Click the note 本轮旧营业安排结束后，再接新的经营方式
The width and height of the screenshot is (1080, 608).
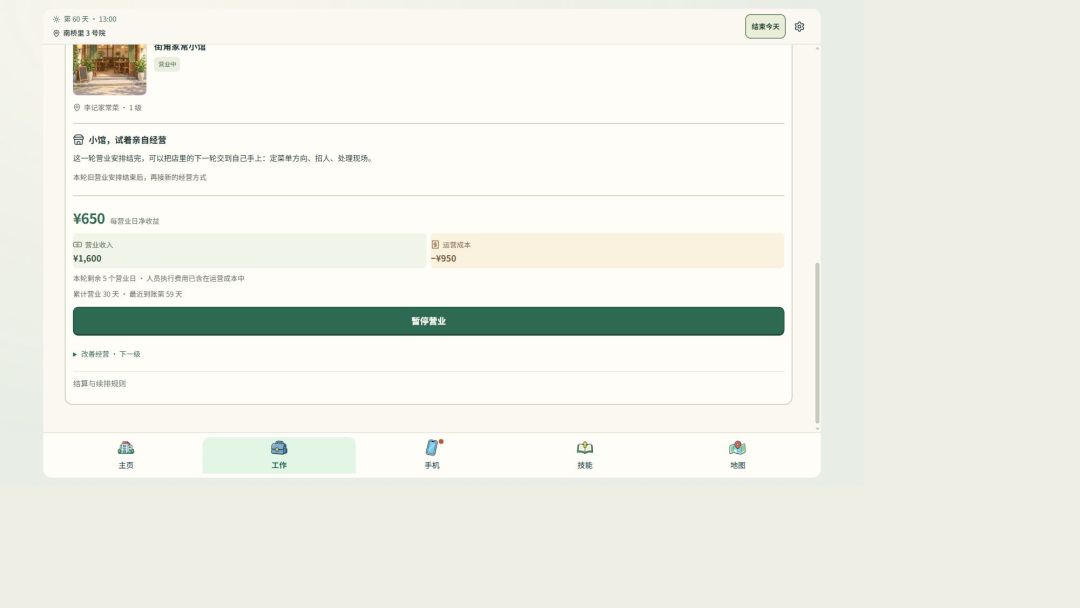[x=140, y=178]
